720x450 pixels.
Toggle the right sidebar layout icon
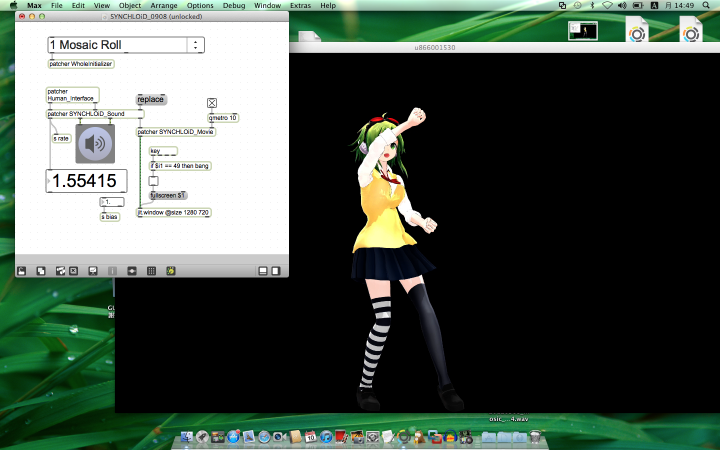(276, 271)
